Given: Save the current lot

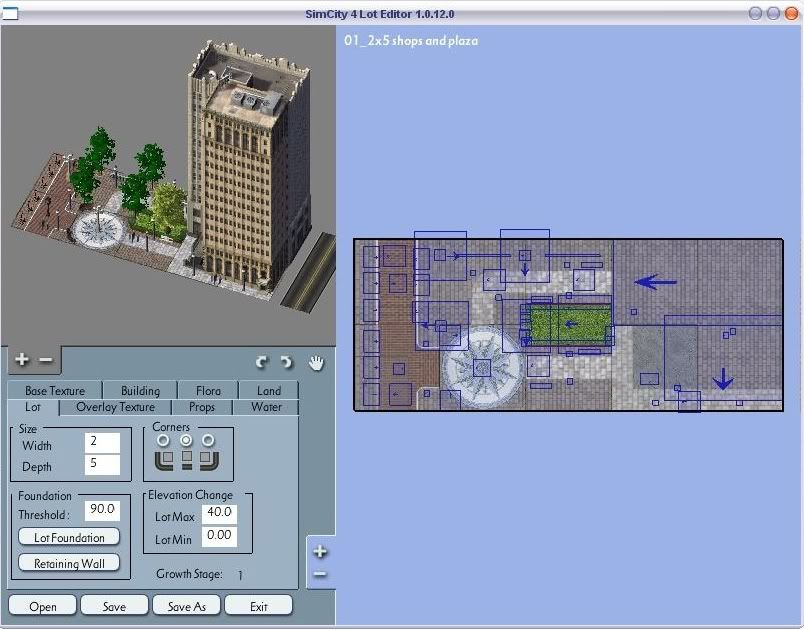Looking at the screenshot, I should point(114,606).
